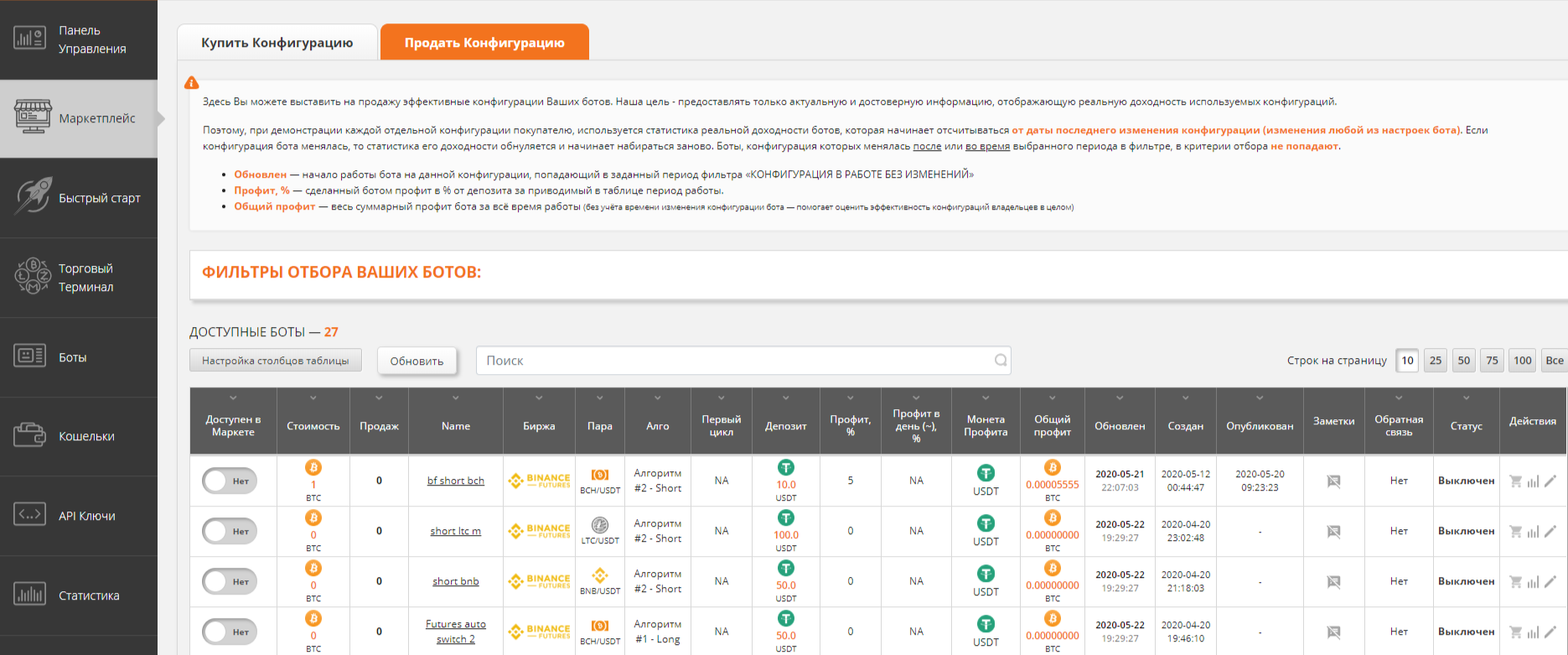Click the pencil edit icon for short bnb
This screenshot has width=1568, height=655.
[x=1550, y=581]
